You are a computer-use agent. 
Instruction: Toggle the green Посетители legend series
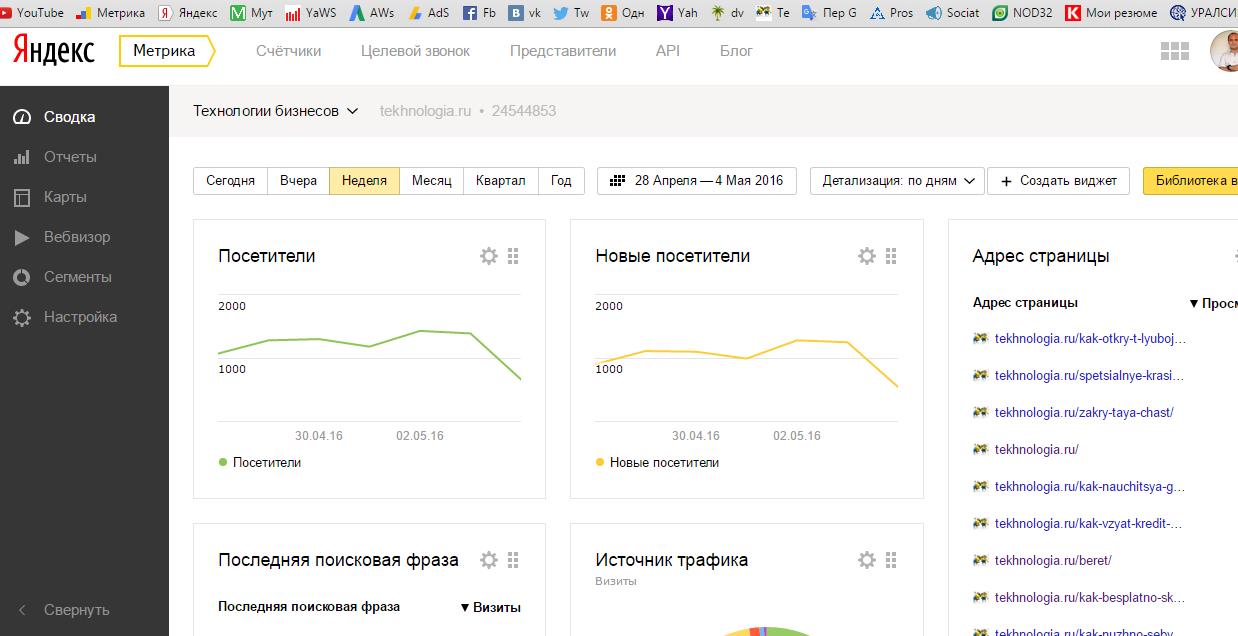(x=260, y=463)
